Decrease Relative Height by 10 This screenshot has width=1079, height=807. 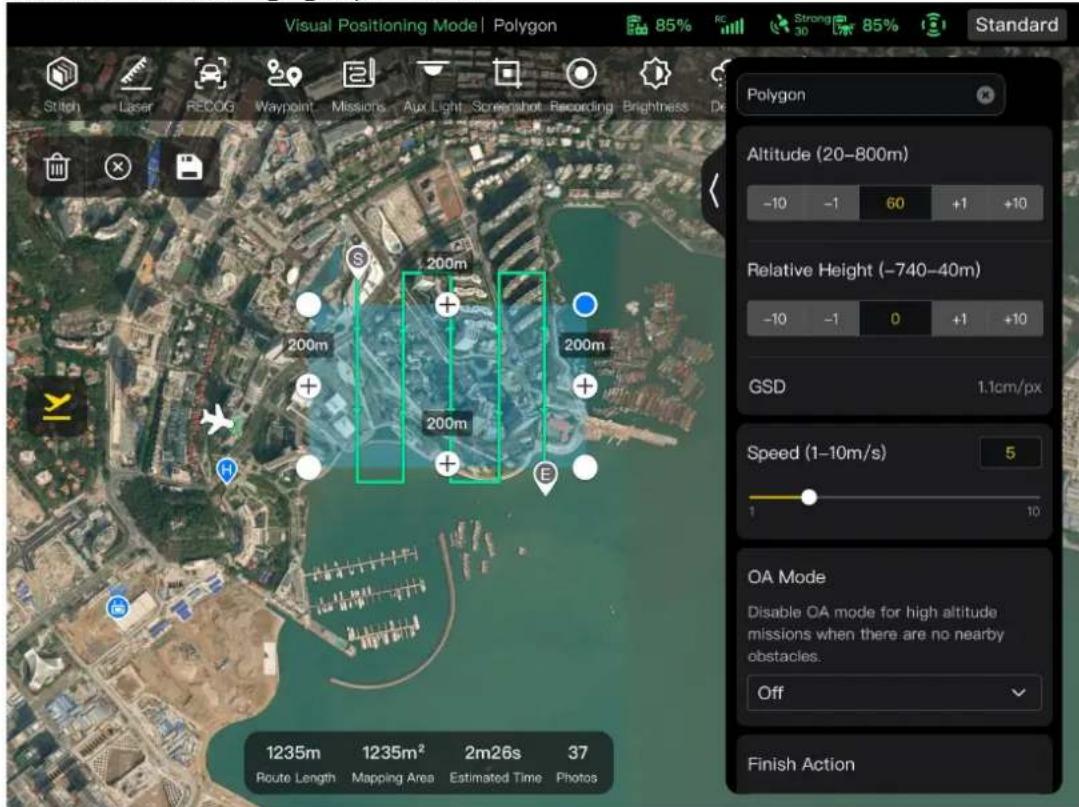(x=775, y=319)
